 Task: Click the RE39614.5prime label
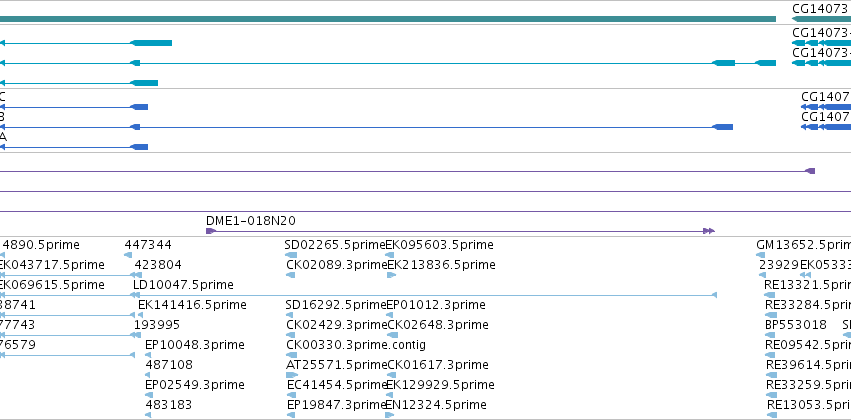click(x=808, y=365)
